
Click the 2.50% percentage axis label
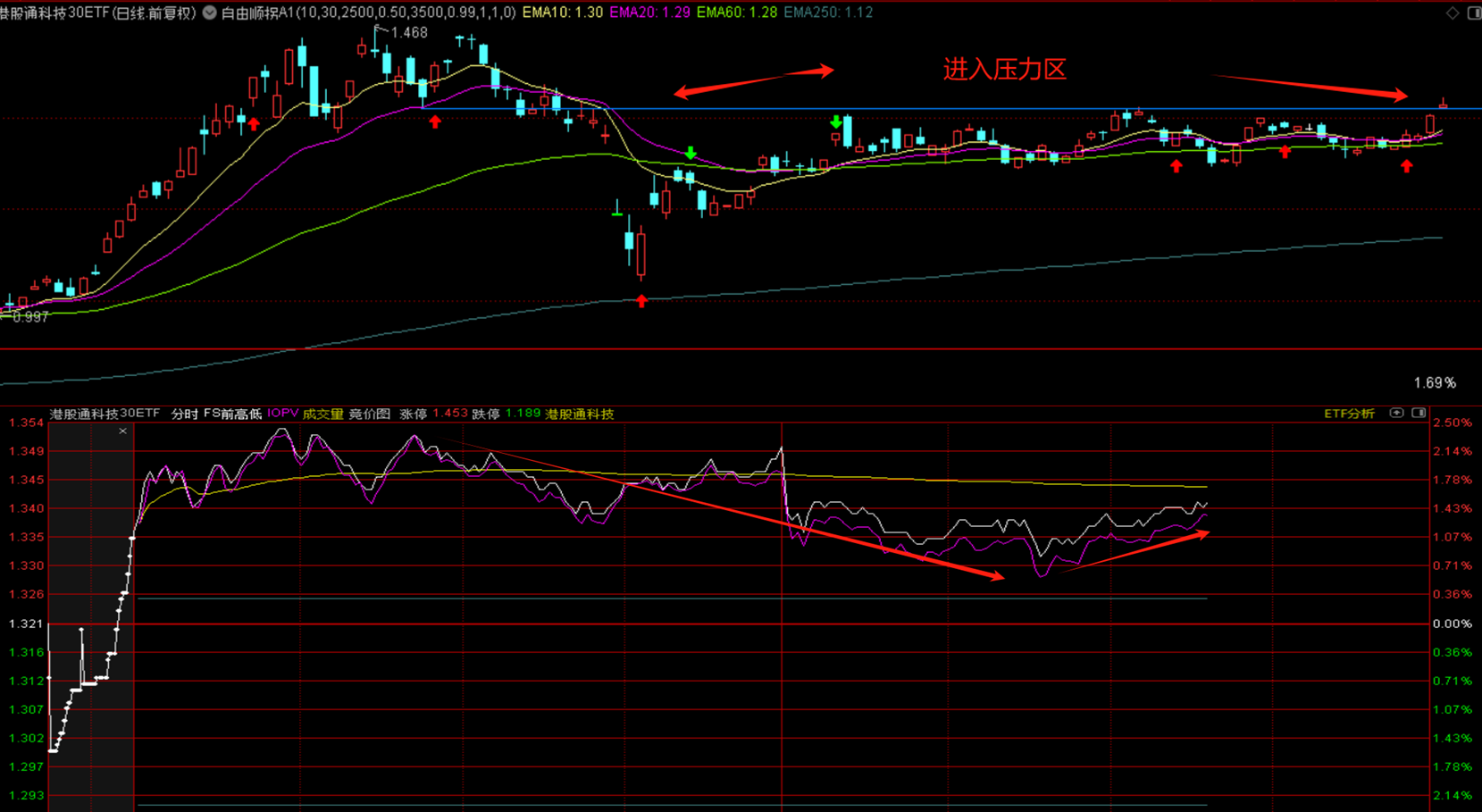pyautogui.click(x=1453, y=423)
